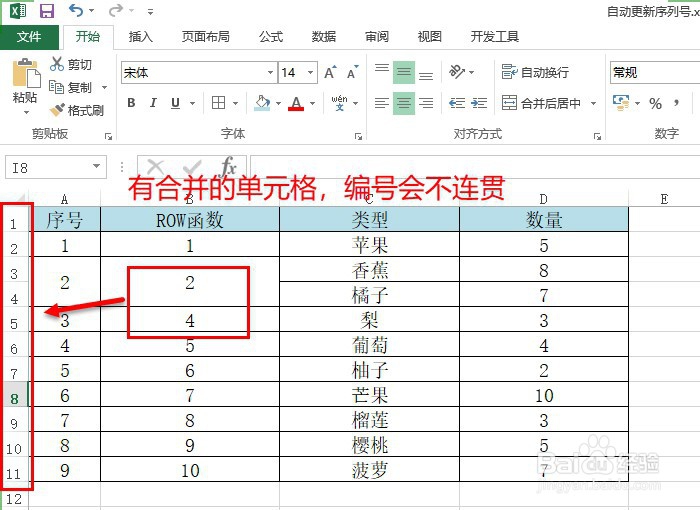Click the red font color icon

(x=296, y=103)
